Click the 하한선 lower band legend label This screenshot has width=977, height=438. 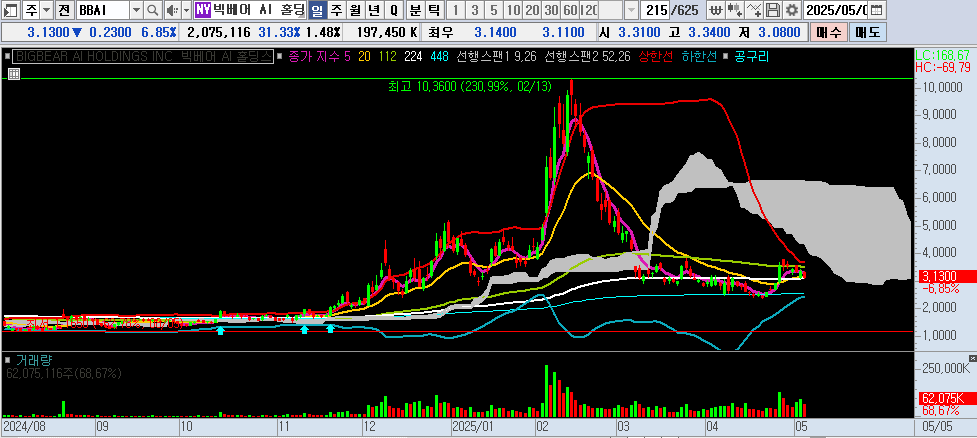700,57
